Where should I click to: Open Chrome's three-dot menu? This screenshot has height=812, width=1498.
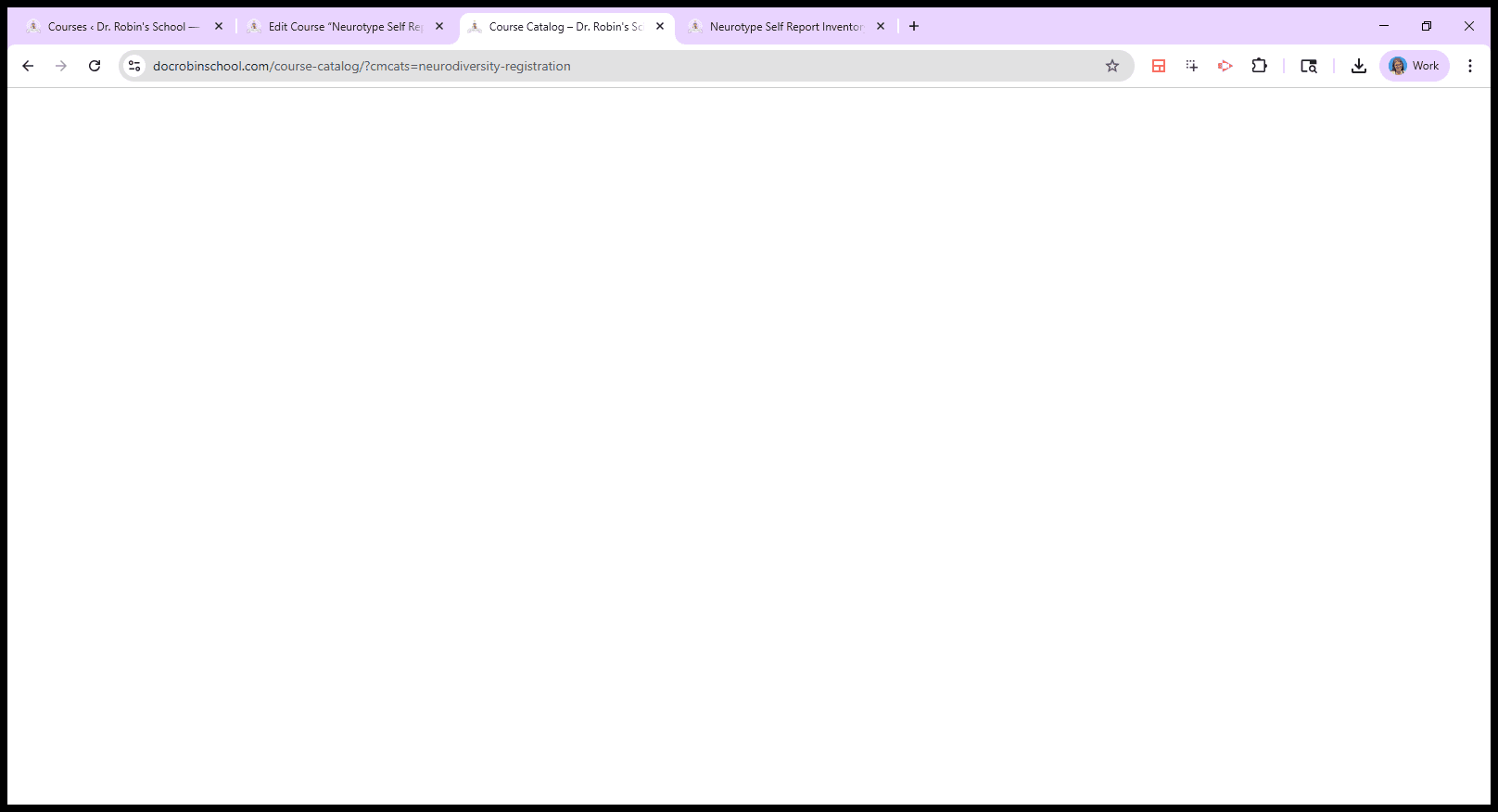click(1470, 66)
